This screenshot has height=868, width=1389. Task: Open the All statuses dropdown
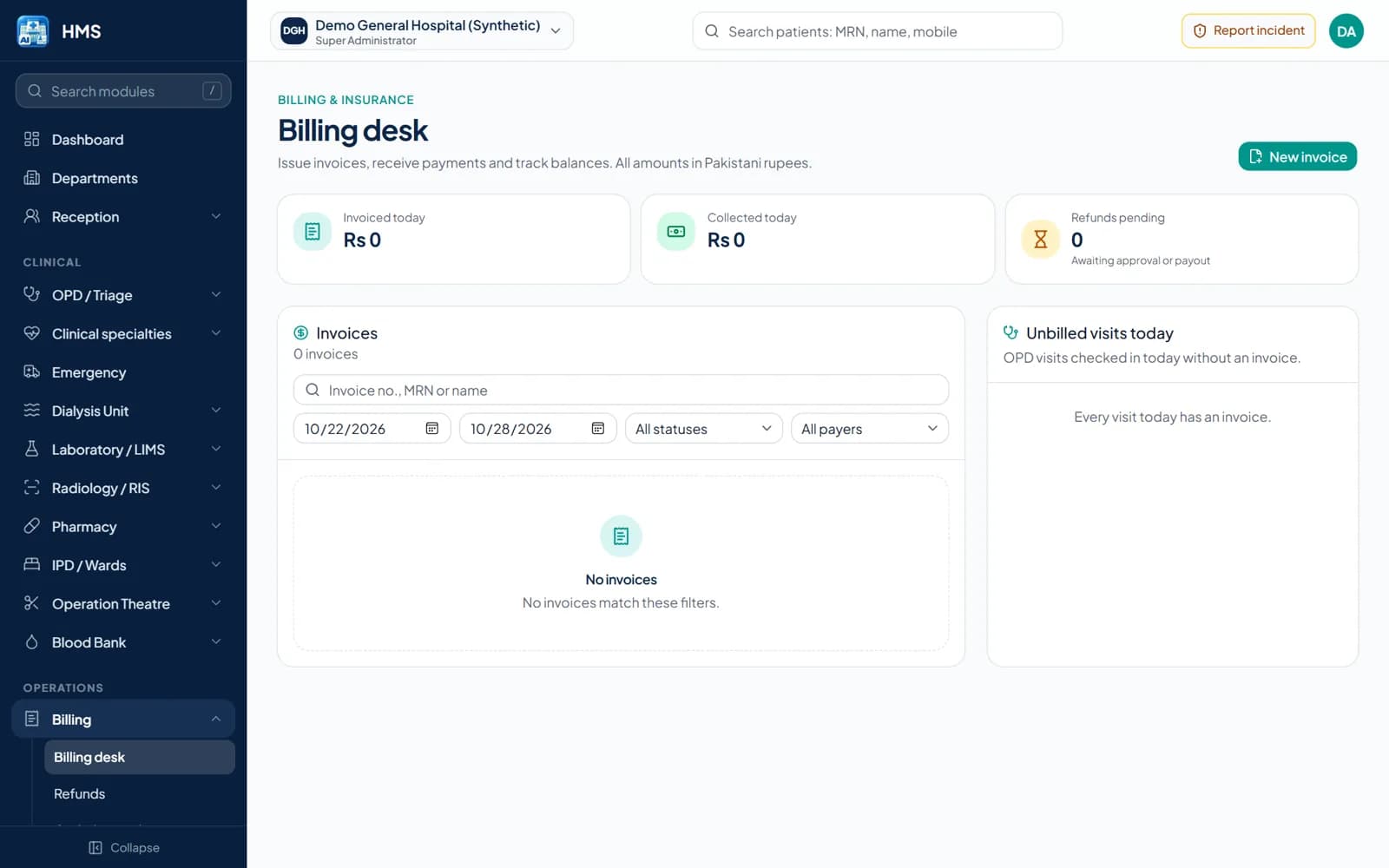[x=704, y=429]
